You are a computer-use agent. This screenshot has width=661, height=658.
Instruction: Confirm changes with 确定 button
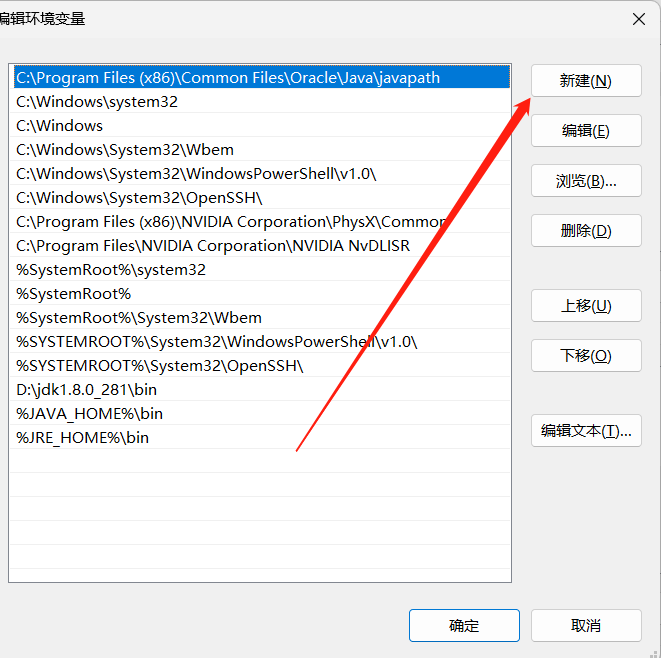[x=464, y=626]
